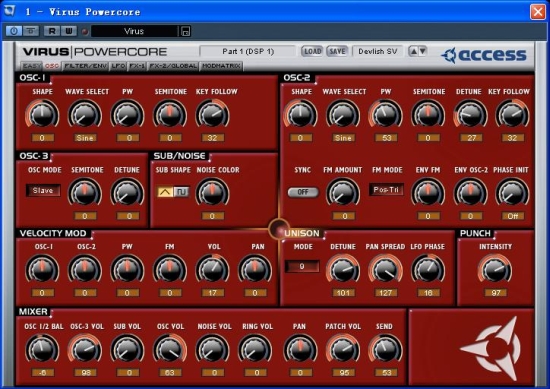This screenshot has width=550, height=389.
Task: Click OSC-1 wave select Sine value
Action: [85, 138]
